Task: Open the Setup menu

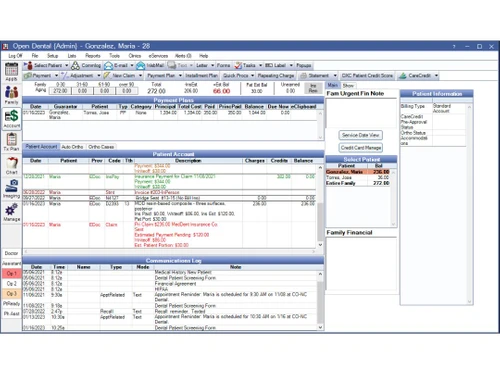Action: pyautogui.click(x=53, y=56)
